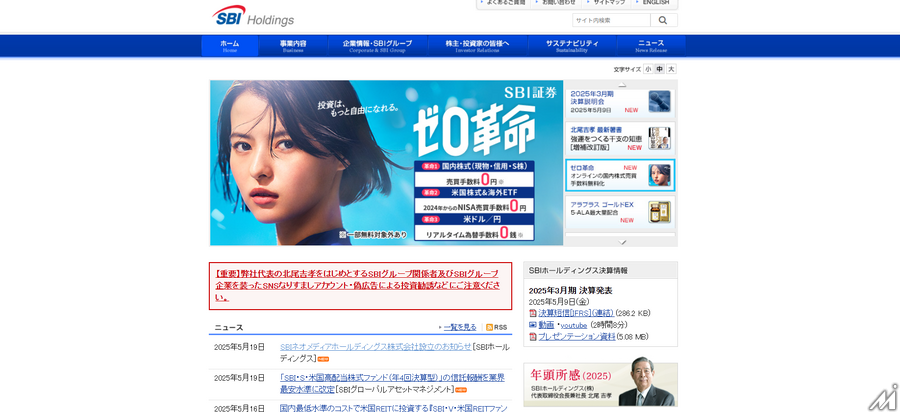Click the SBI Holdings logo

click(253, 16)
